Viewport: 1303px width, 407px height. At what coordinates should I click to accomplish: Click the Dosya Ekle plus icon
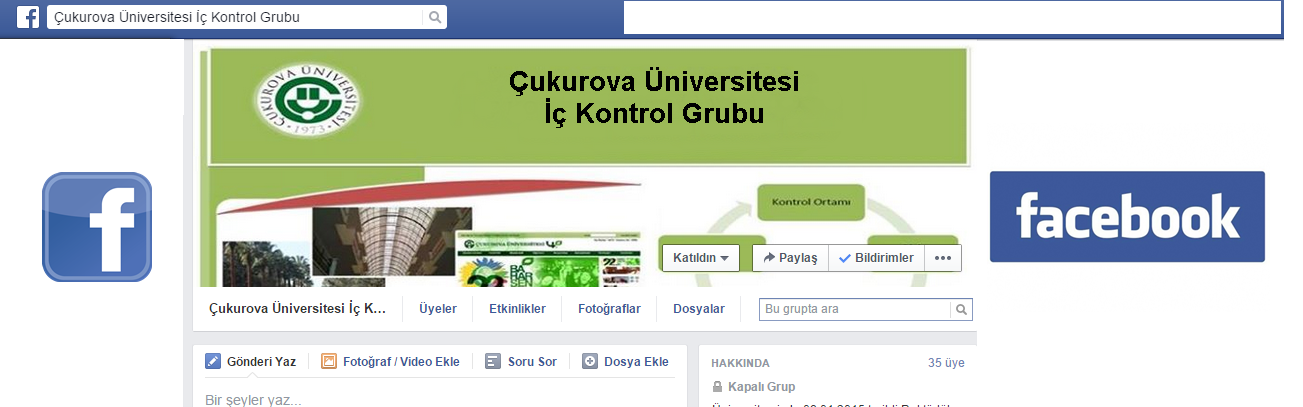tap(590, 362)
